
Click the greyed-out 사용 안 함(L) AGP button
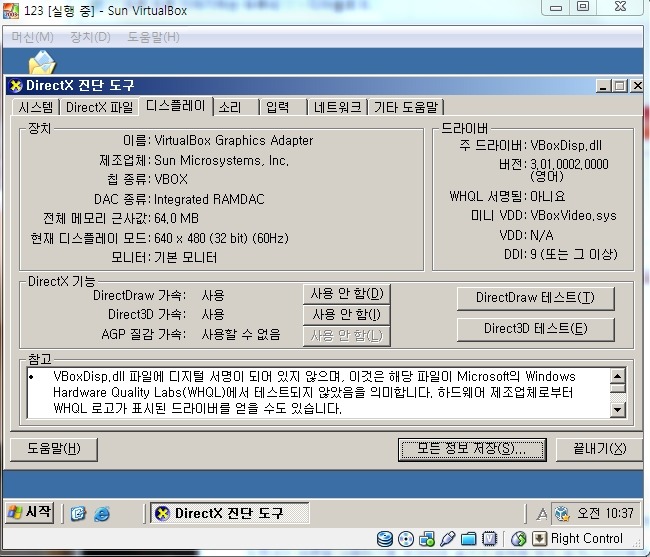tap(347, 336)
